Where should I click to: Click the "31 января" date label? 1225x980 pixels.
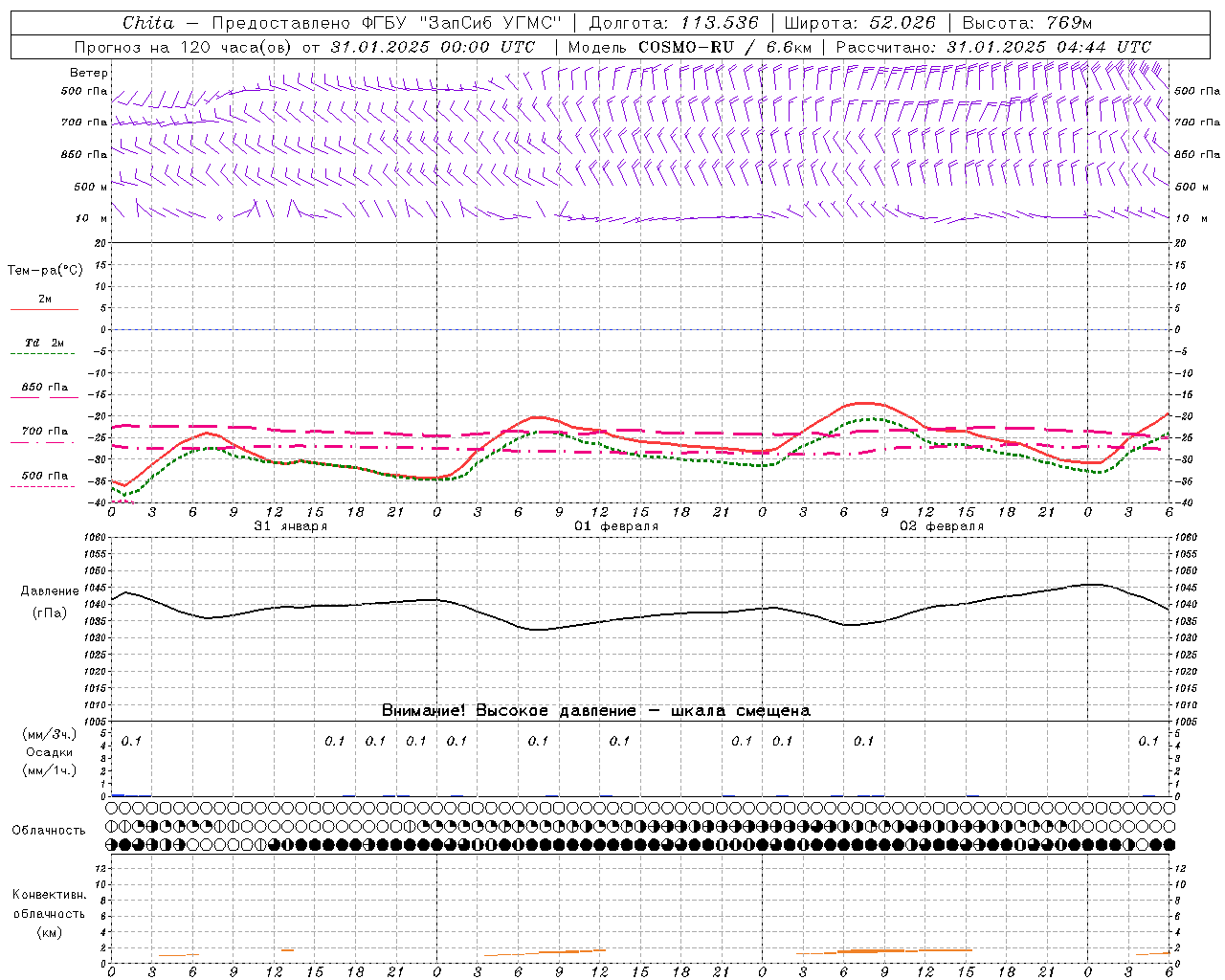coord(291,526)
